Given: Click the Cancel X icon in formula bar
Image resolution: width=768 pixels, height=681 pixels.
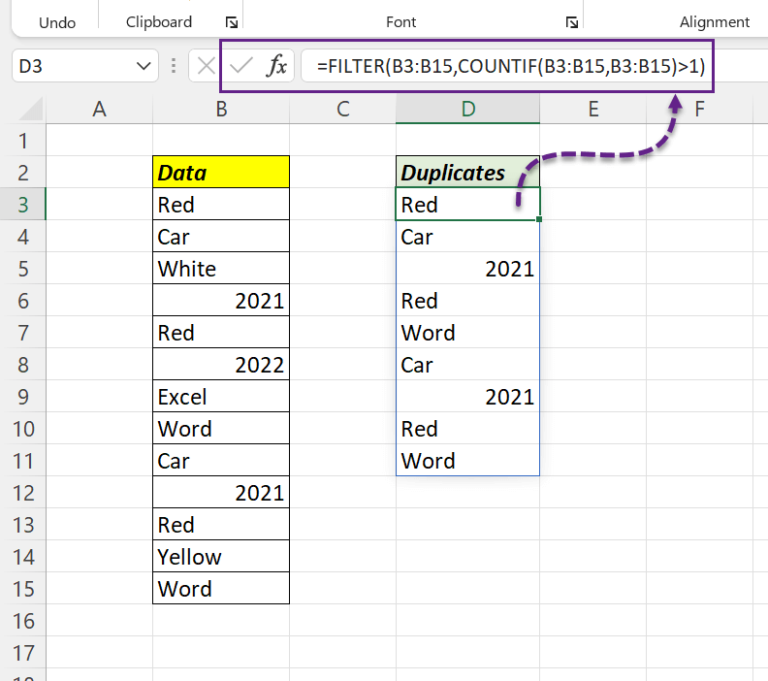Looking at the screenshot, I should pyautogui.click(x=206, y=66).
